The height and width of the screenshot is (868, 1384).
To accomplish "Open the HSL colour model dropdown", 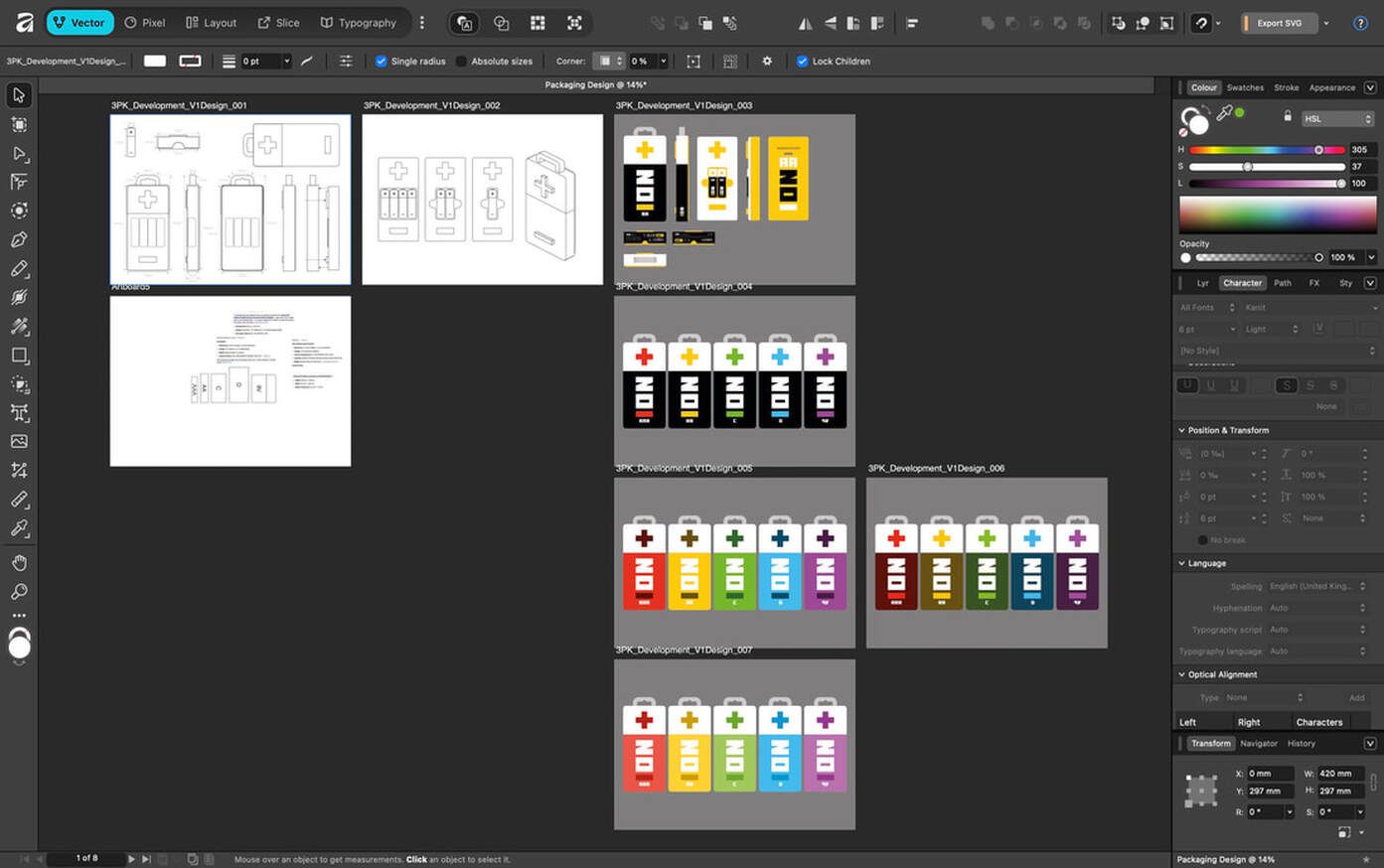I will click(x=1336, y=119).
